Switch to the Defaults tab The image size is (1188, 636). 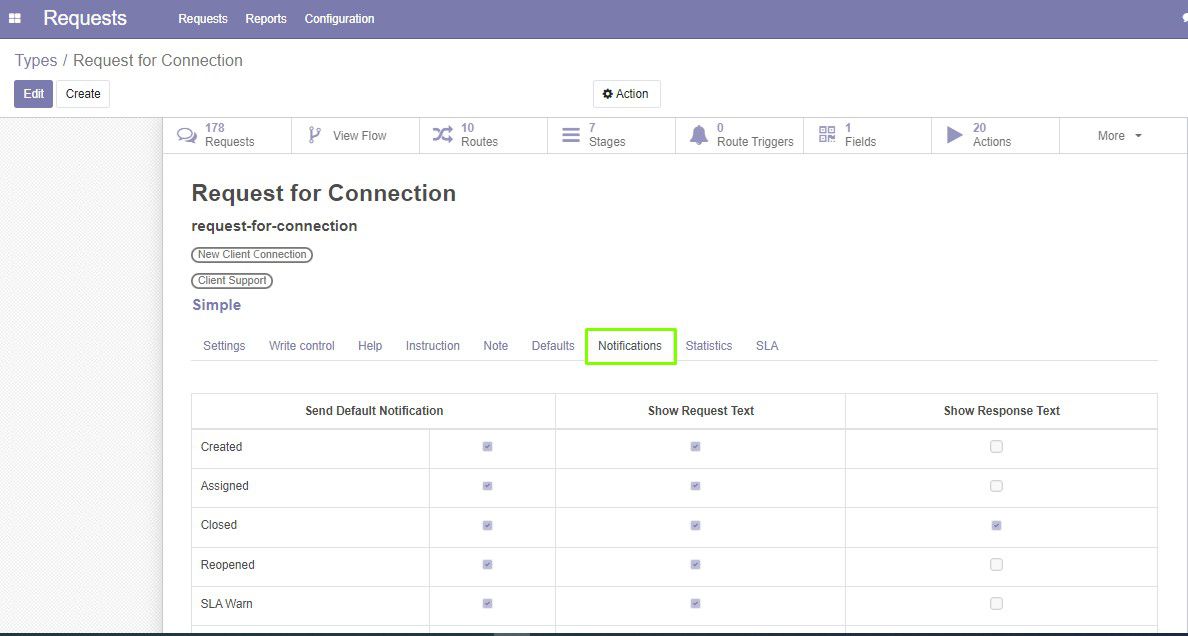pyautogui.click(x=553, y=346)
